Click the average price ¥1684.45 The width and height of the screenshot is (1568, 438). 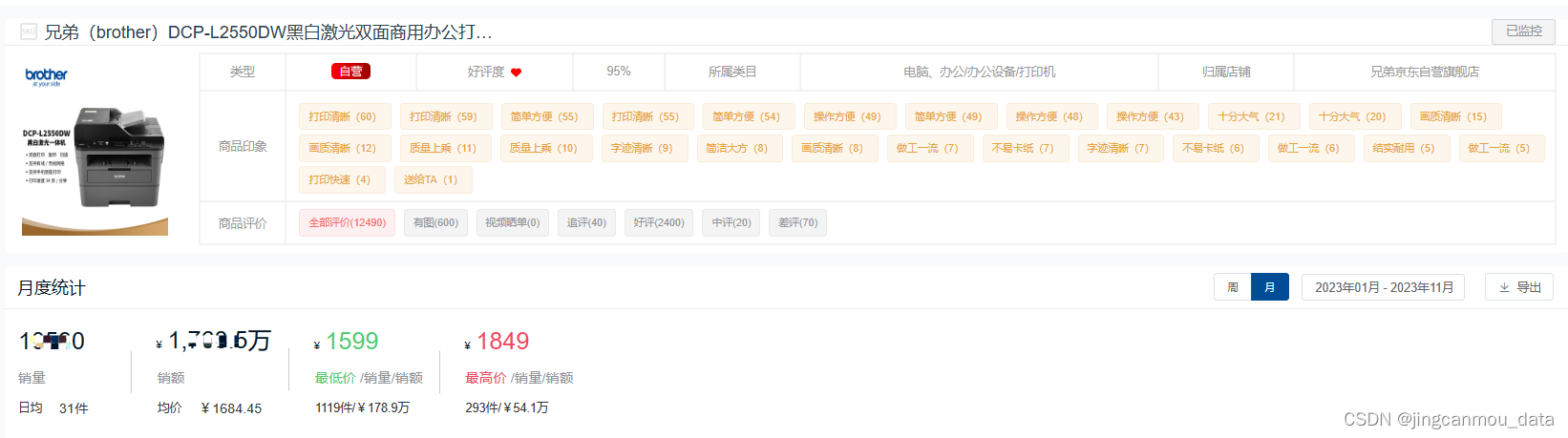click(x=231, y=408)
